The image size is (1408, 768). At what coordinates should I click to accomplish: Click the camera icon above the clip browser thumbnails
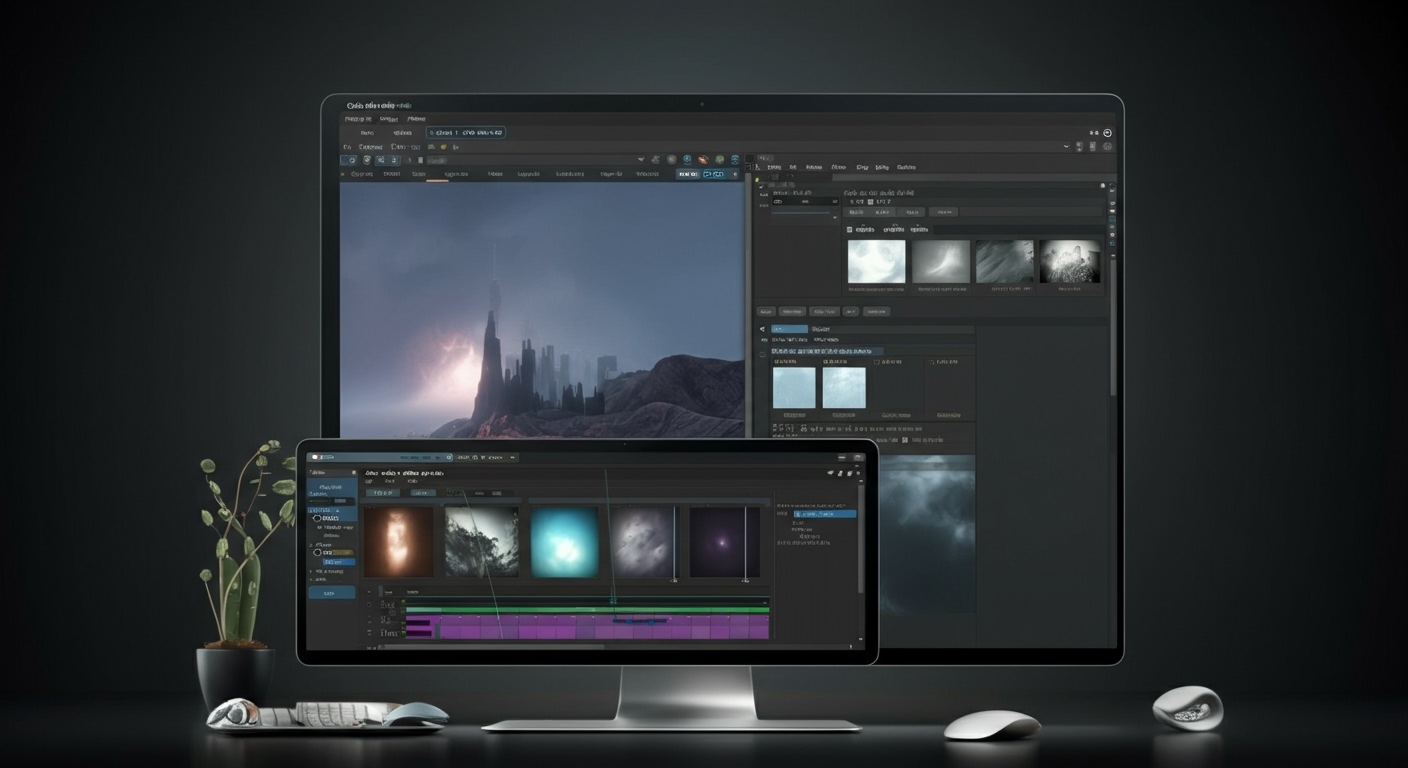pyautogui.click(x=849, y=230)
